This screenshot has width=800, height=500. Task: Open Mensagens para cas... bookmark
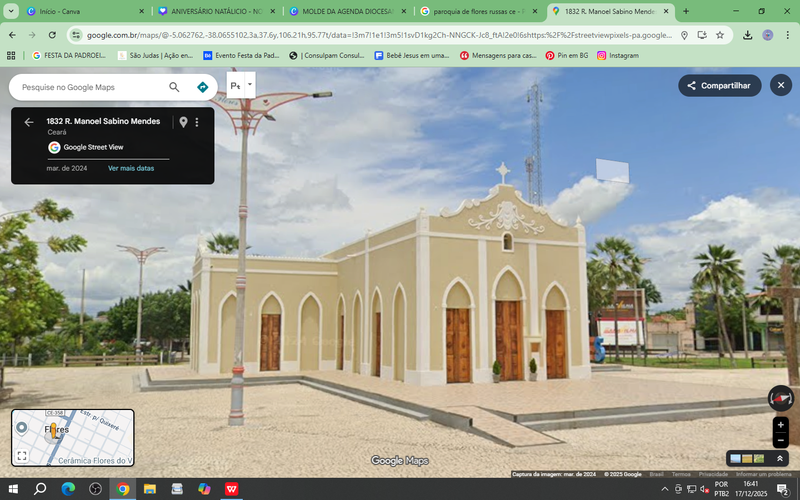[498, 56]
